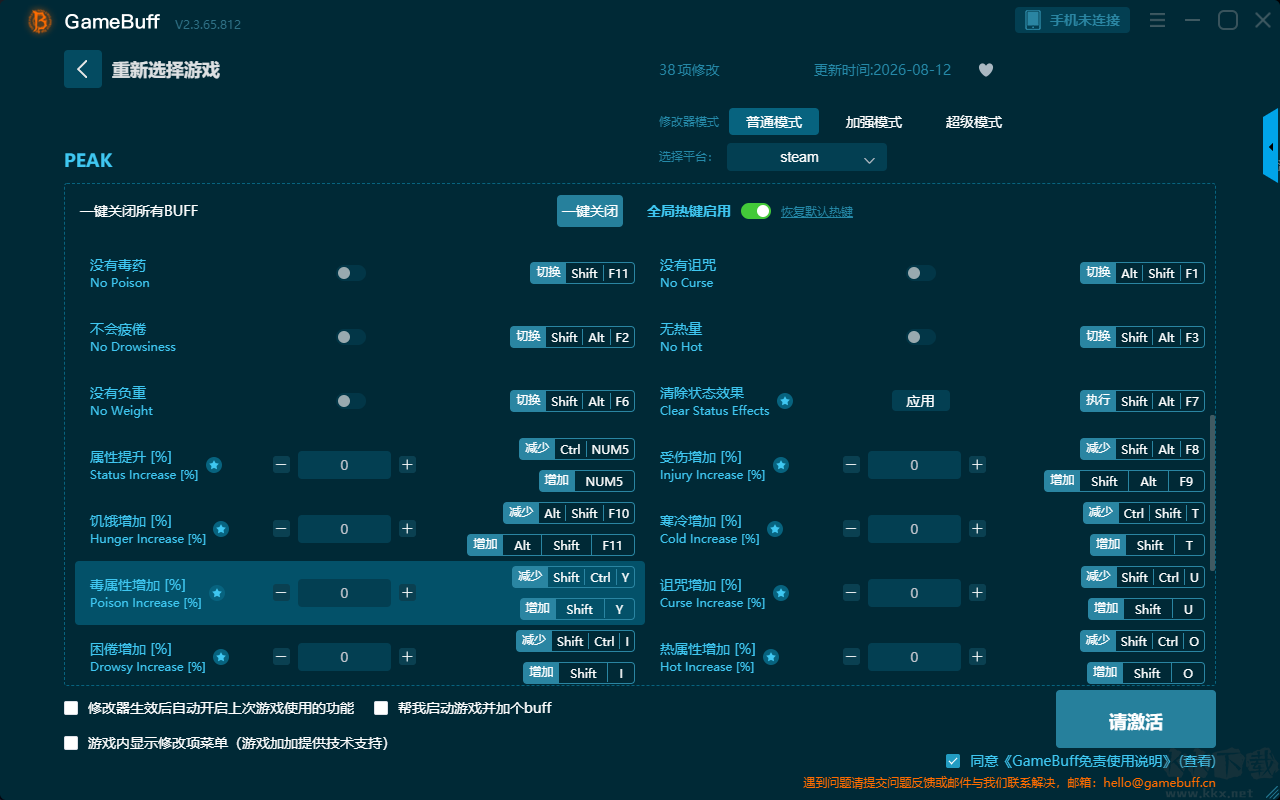Viewport: 1280px width, 800px height.
Task: Click the 重新选择游戏 reselect game label
Action: pos(166,70)
